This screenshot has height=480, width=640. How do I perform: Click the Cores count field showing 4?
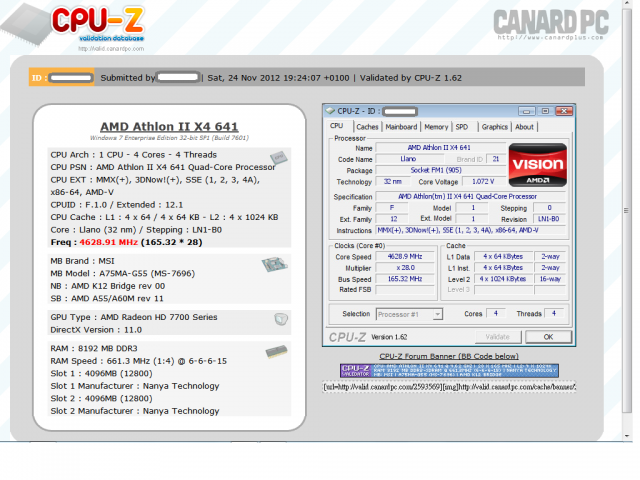[x=496, y=313]
